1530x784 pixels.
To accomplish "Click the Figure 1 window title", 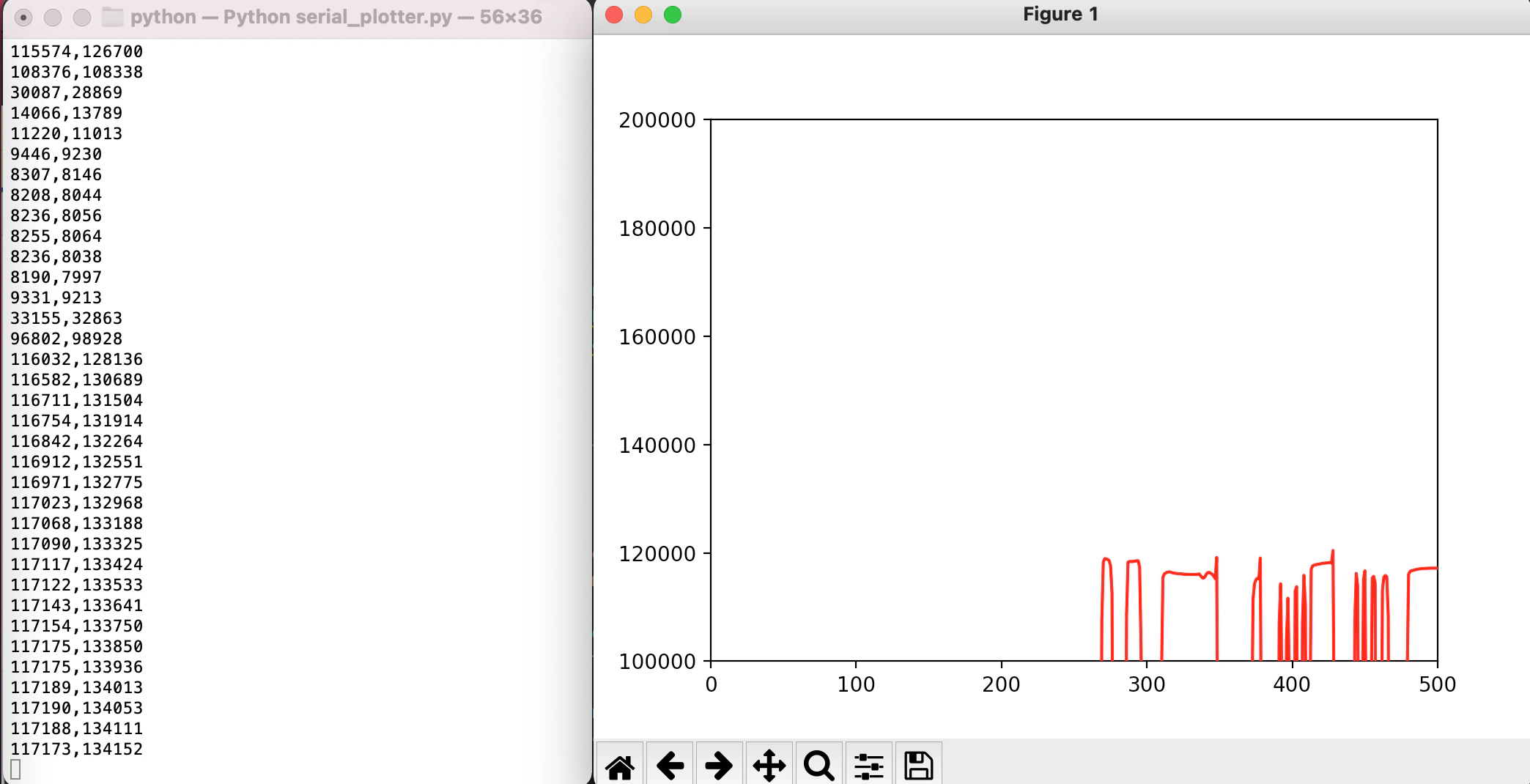I will click(1060, 15).
